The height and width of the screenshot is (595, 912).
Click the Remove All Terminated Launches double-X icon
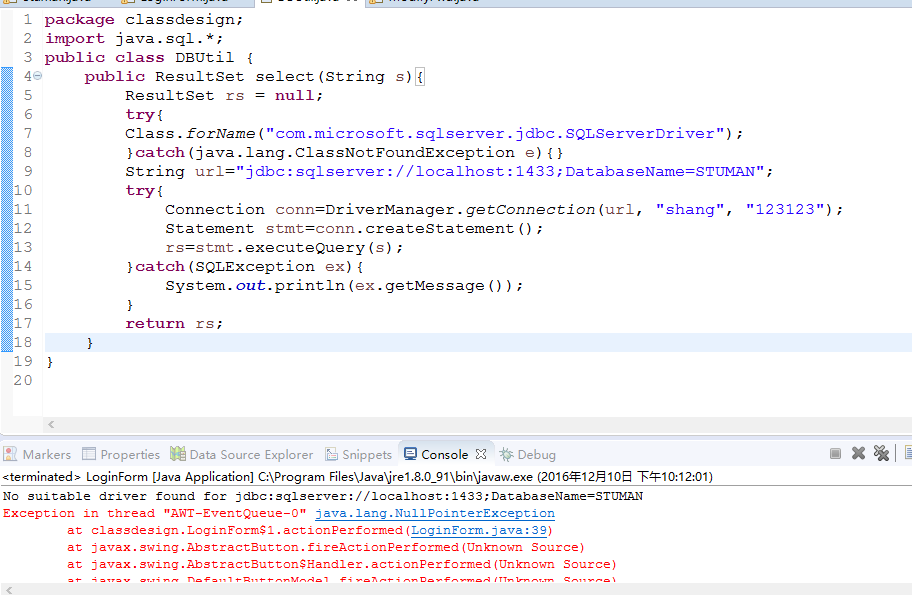pyautogui.click(x=881, y=453)
